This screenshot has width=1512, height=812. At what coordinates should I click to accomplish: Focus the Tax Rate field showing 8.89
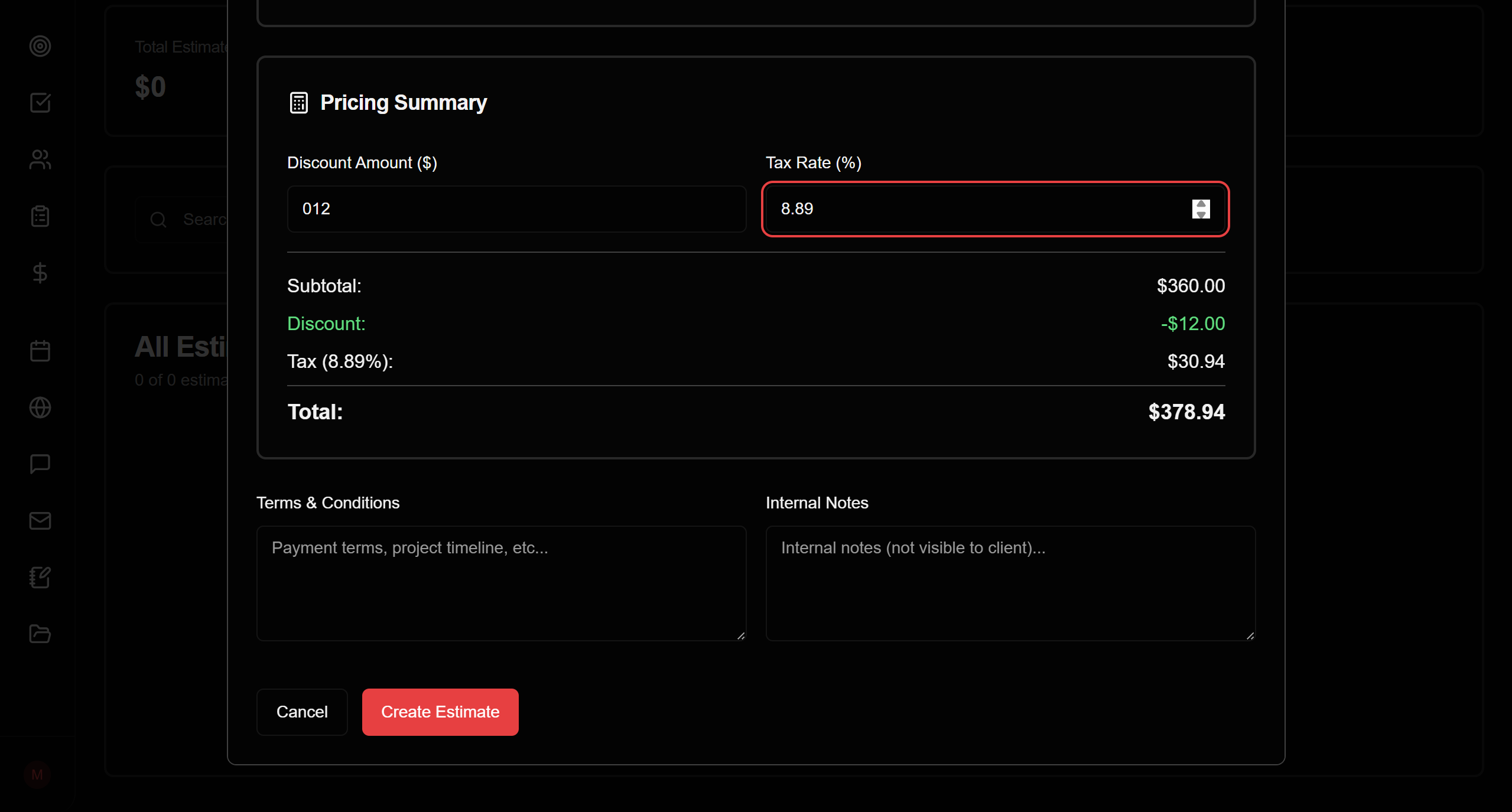(x=995, y=209)
